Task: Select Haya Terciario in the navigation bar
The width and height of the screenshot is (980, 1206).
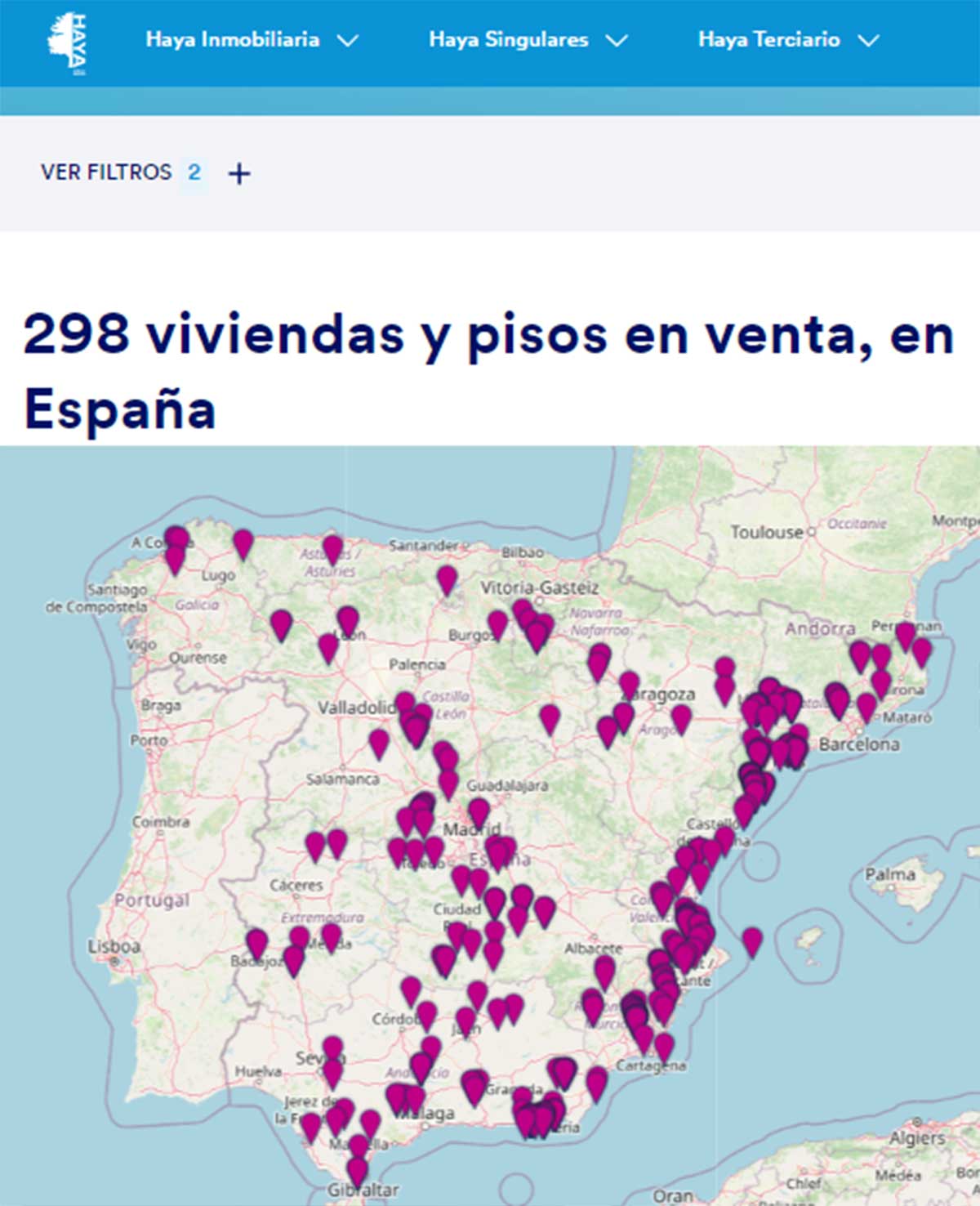Action: pyautogui.click(x=768, y=38)
